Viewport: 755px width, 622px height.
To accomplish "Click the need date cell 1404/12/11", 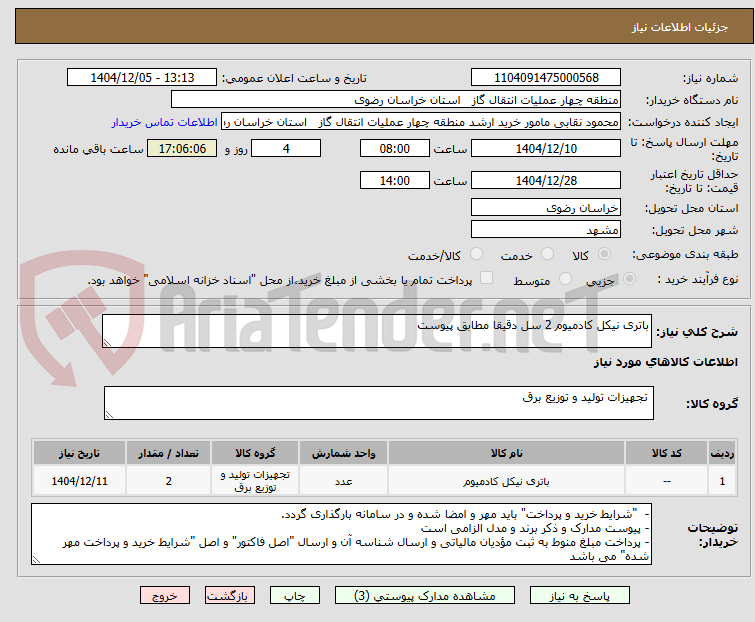I will click(79, 480).
